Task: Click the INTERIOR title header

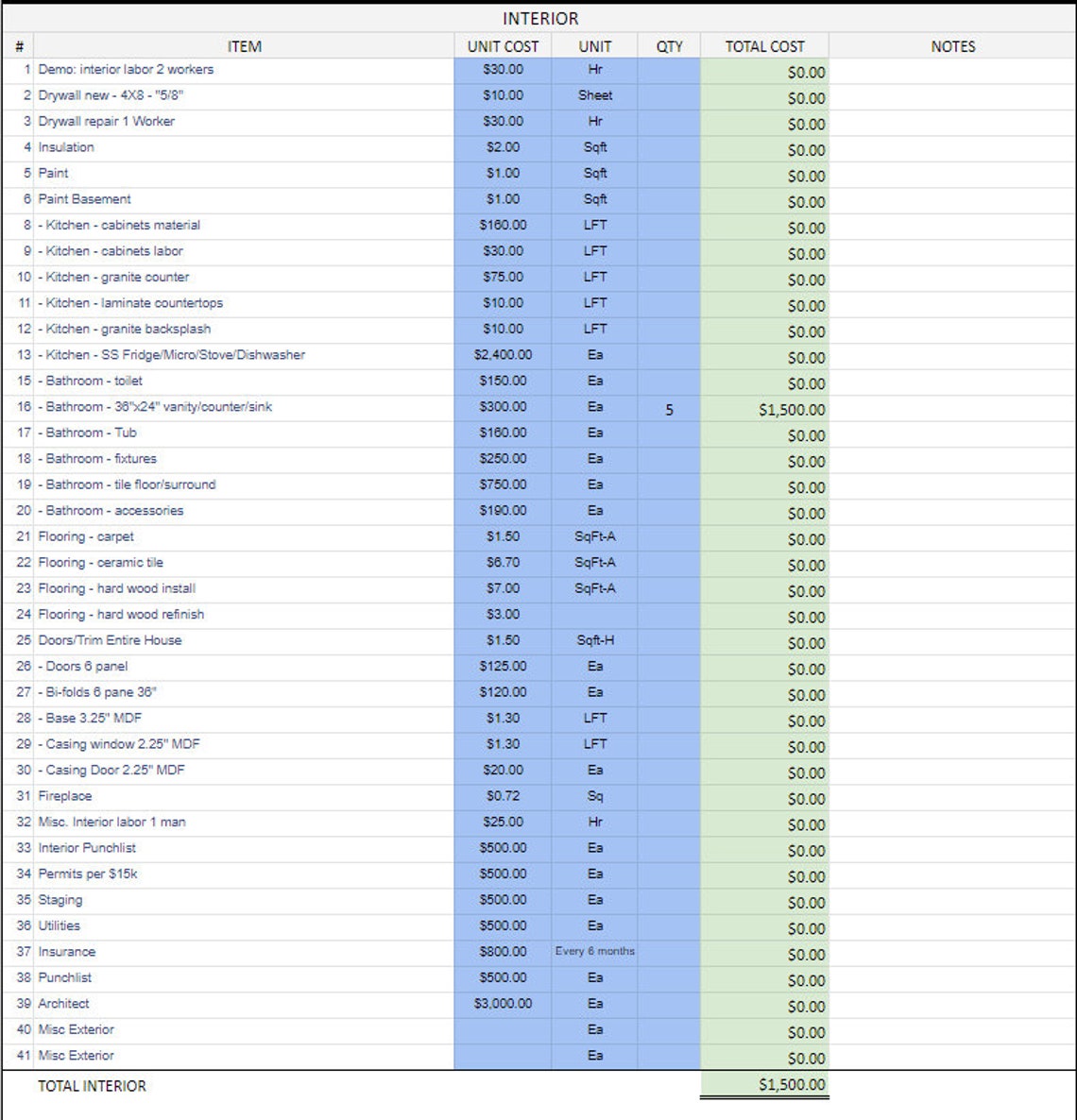Action: pos(538,18)
